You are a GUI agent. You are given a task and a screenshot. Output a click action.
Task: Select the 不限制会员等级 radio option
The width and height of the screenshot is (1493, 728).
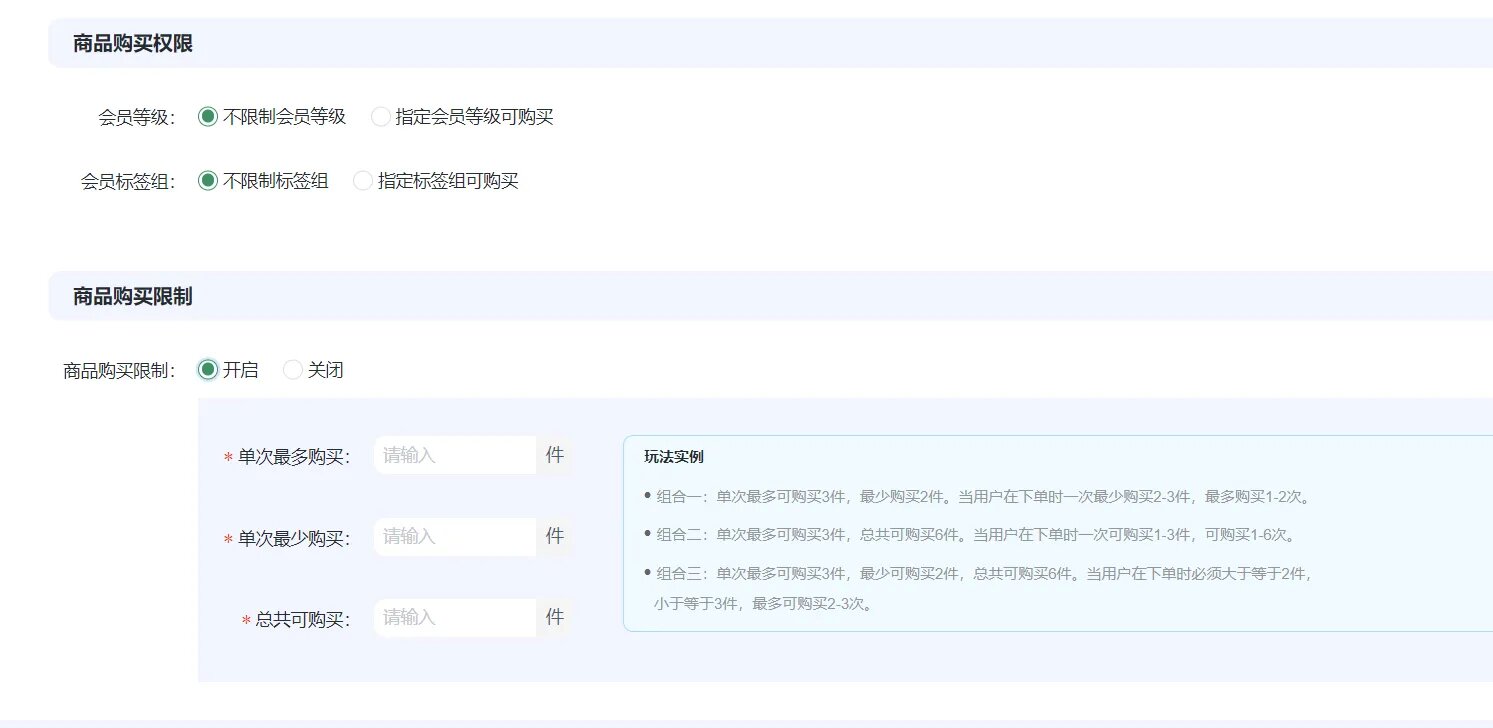tap(208, 117)
